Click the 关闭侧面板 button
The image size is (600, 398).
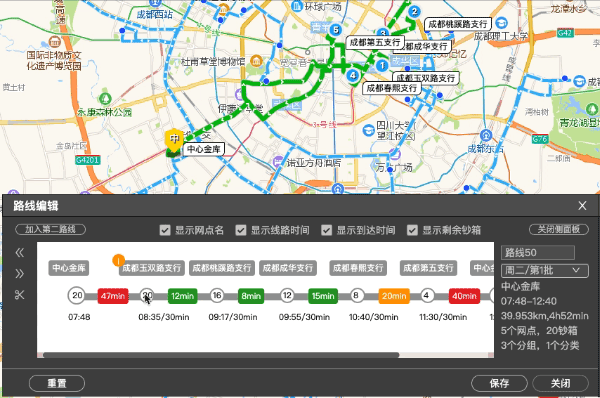(x=559, y=229)
